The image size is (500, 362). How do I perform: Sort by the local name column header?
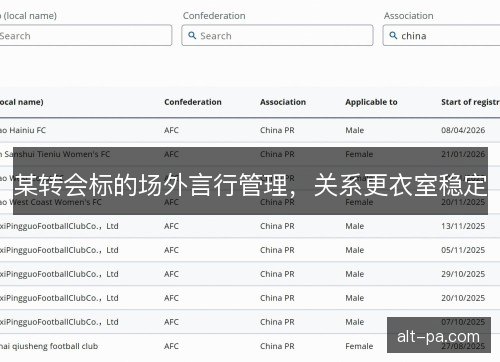point(22,102)
